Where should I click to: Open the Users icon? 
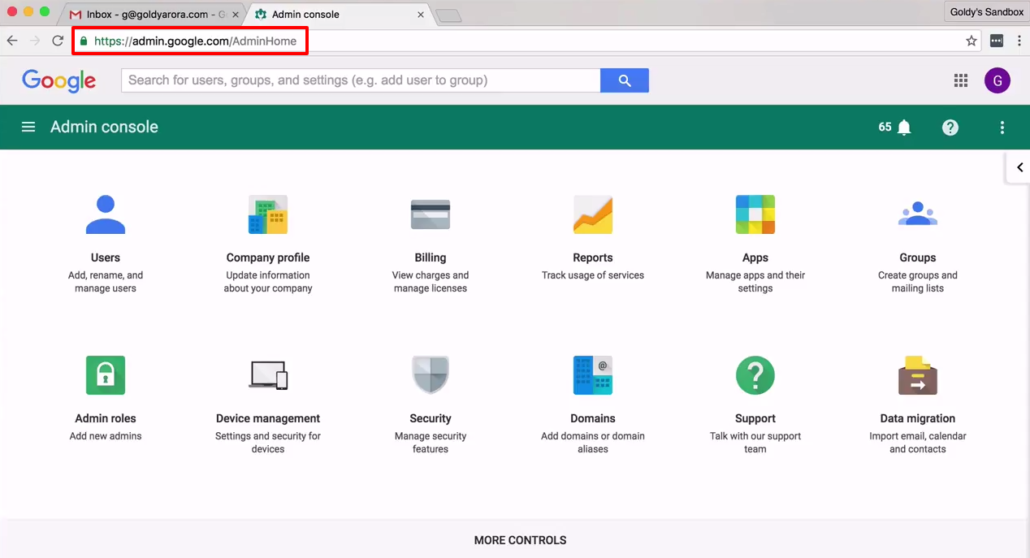[105, 214]
